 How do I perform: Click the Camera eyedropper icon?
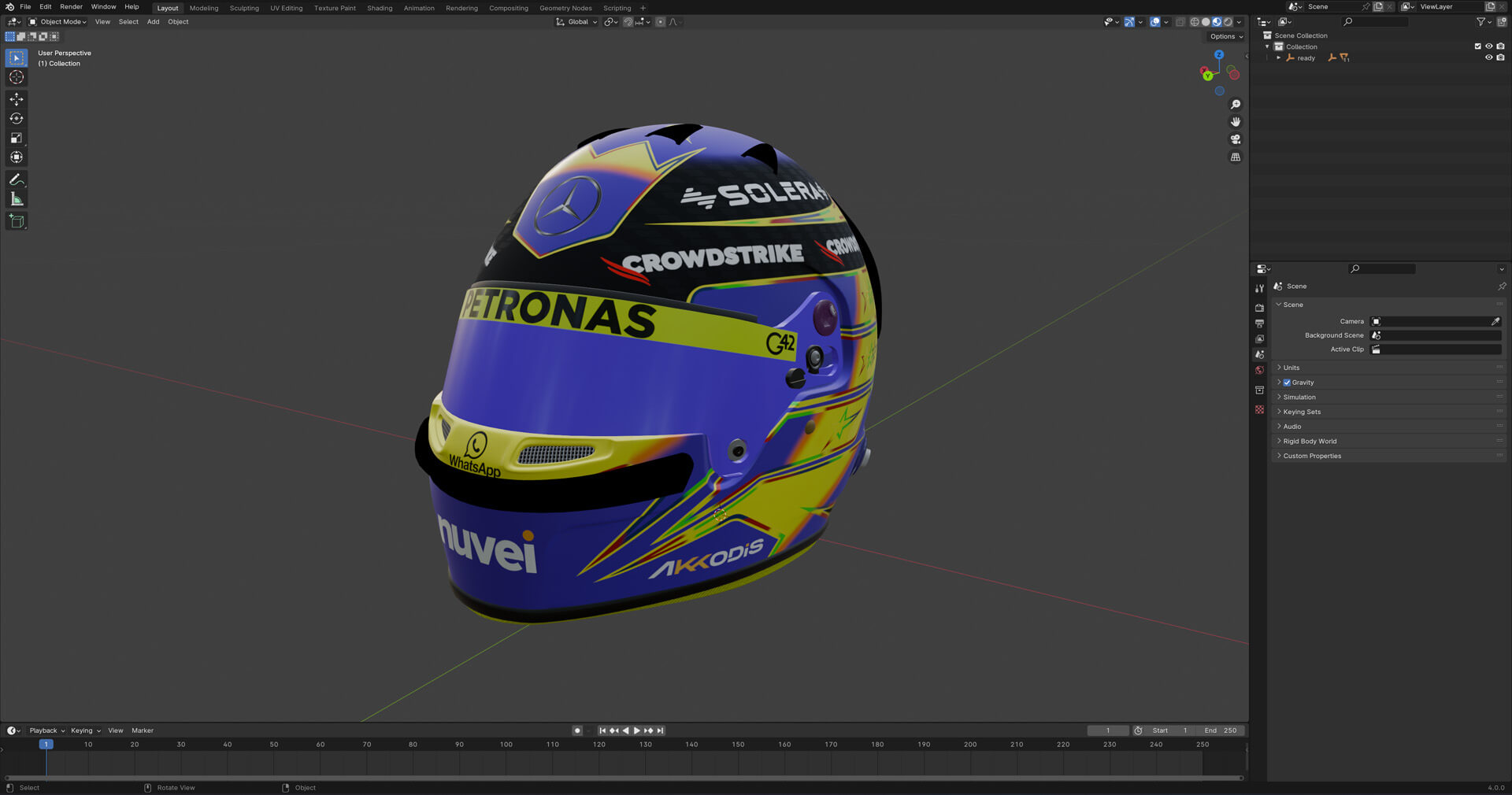[x=1495, y=321]
